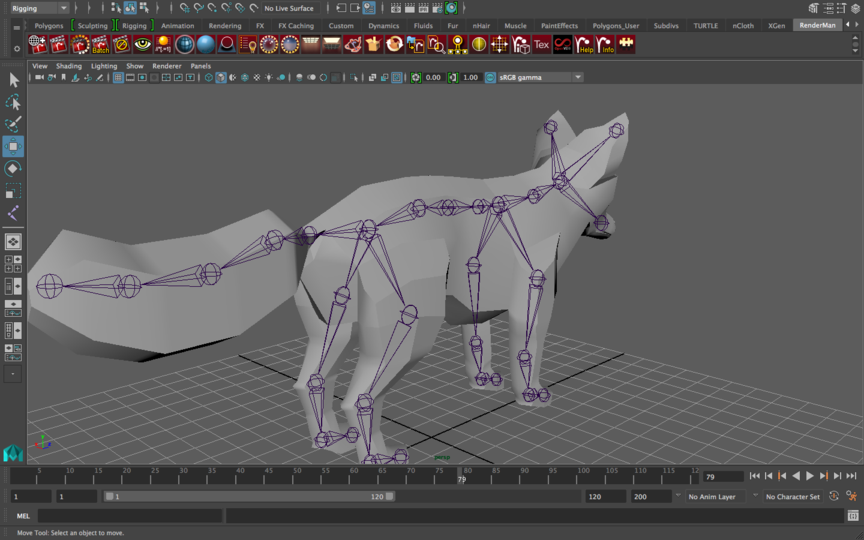This screenshot has width=864, height=540.
Task: Play animation forwards
Action: pyautogui.click(x=809, y=476)
